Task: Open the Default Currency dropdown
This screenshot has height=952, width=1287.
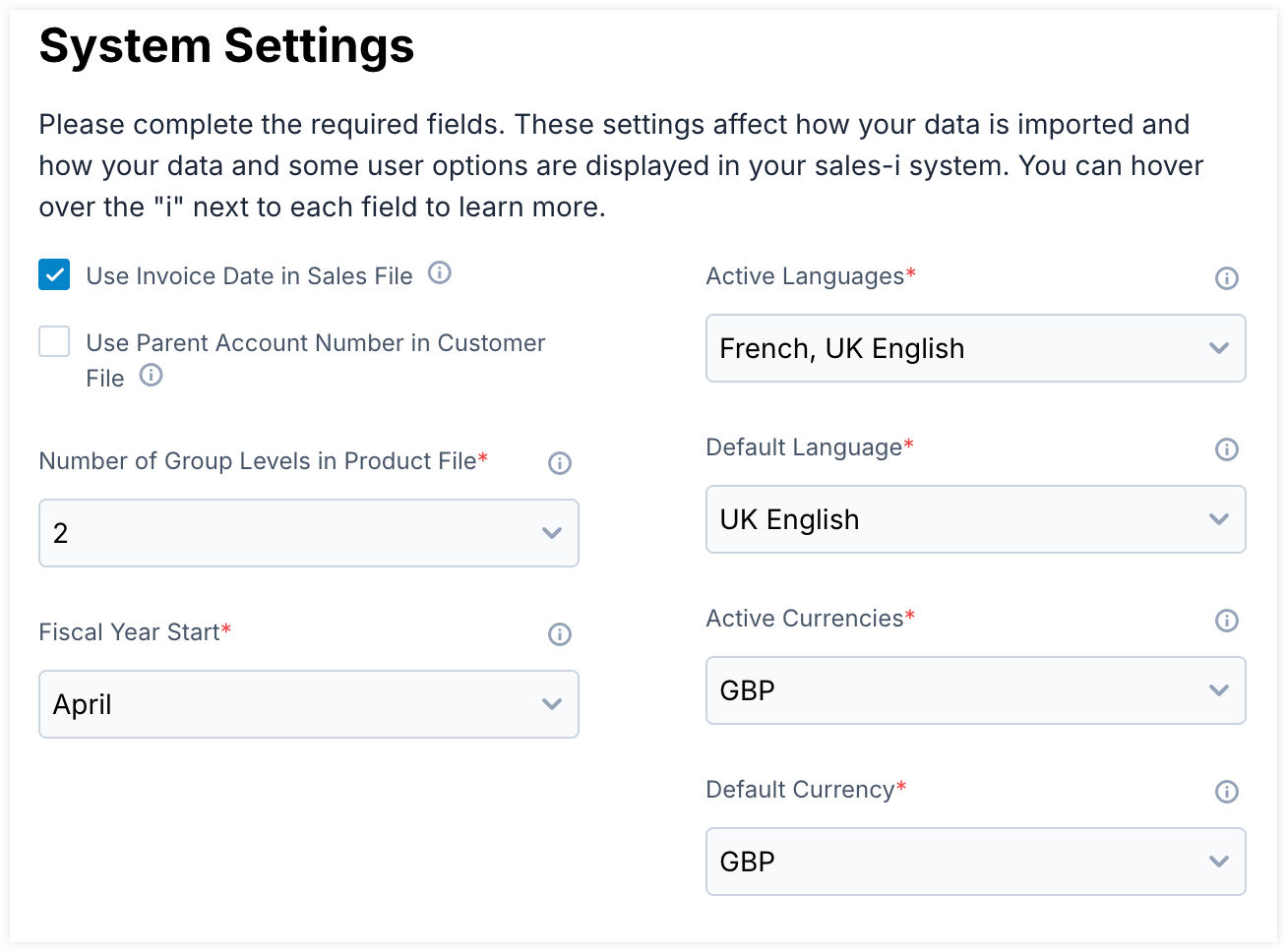Action: click(x=975, y=862)
